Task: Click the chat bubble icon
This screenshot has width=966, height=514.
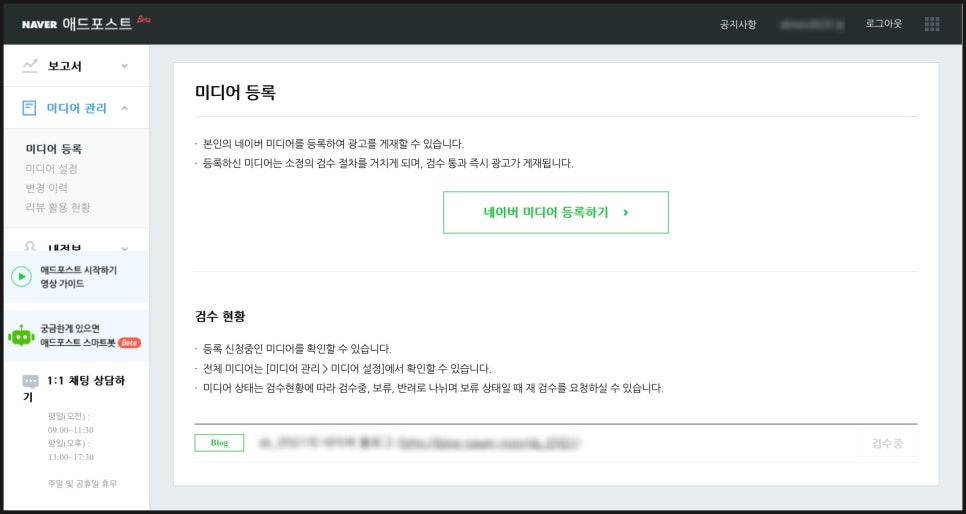Action: coord(30,381)
